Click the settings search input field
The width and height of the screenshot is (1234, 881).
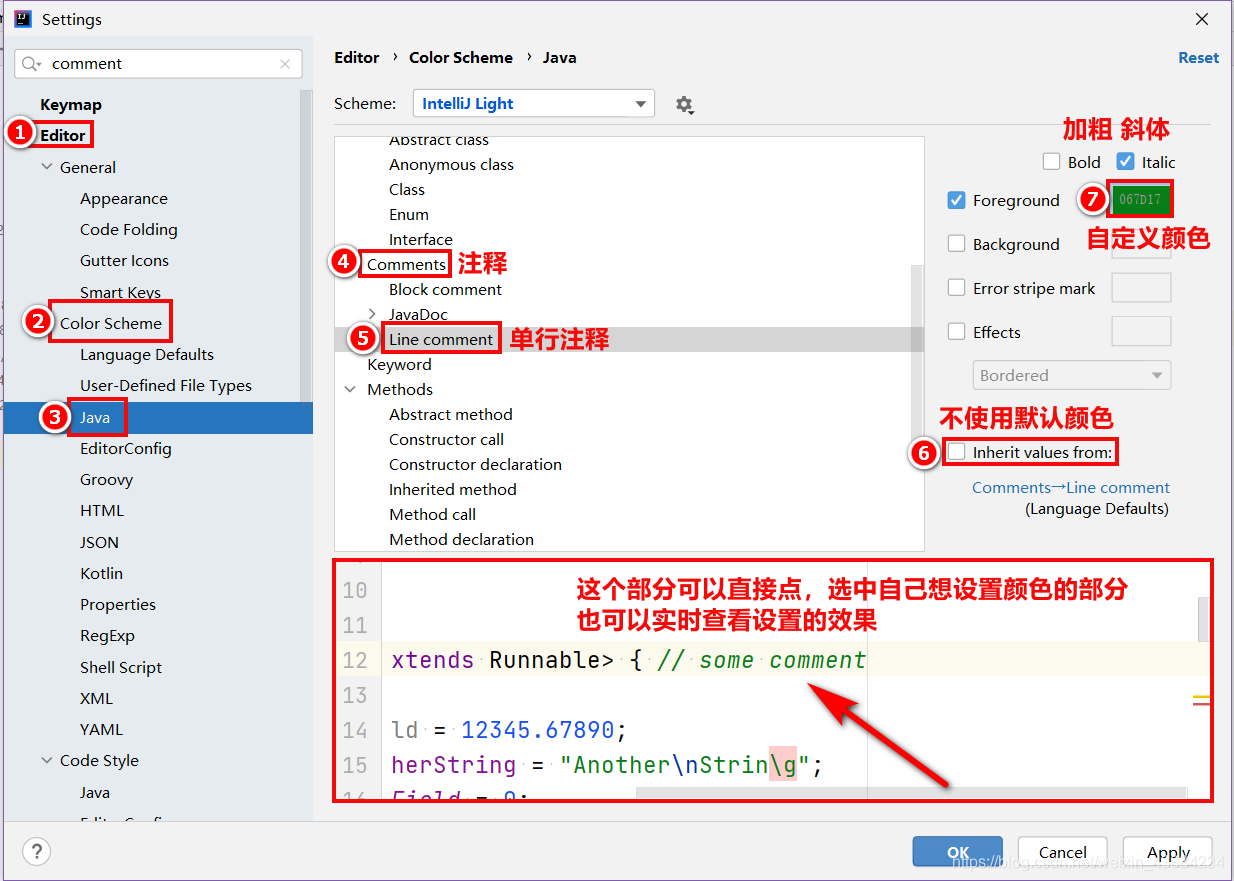click(158, 64)
